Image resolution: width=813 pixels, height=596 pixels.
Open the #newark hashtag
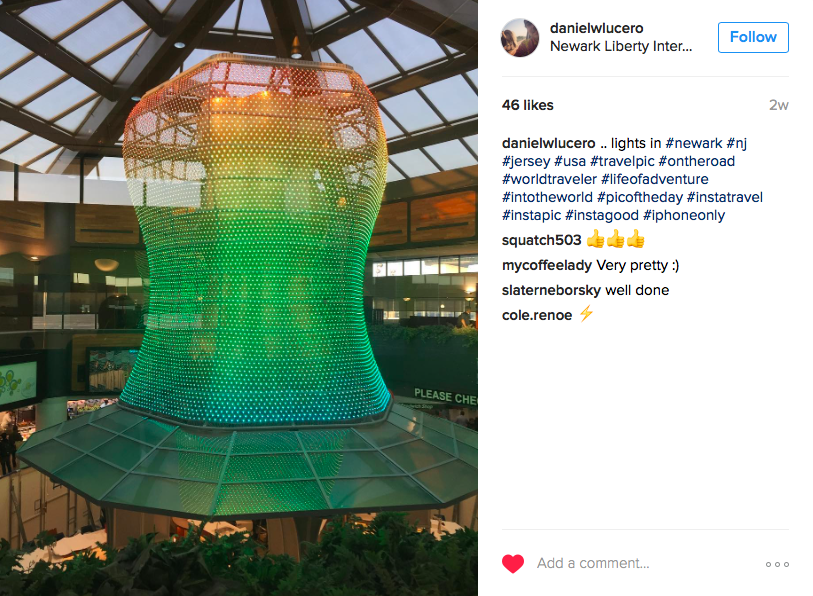pos(694,143)
